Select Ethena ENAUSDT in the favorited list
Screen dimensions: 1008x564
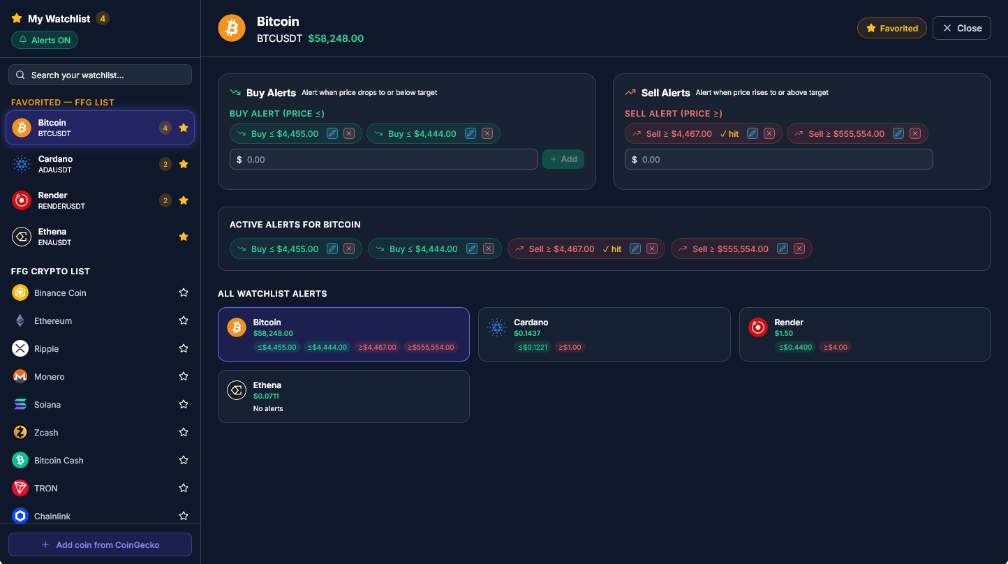pos(100,237)
